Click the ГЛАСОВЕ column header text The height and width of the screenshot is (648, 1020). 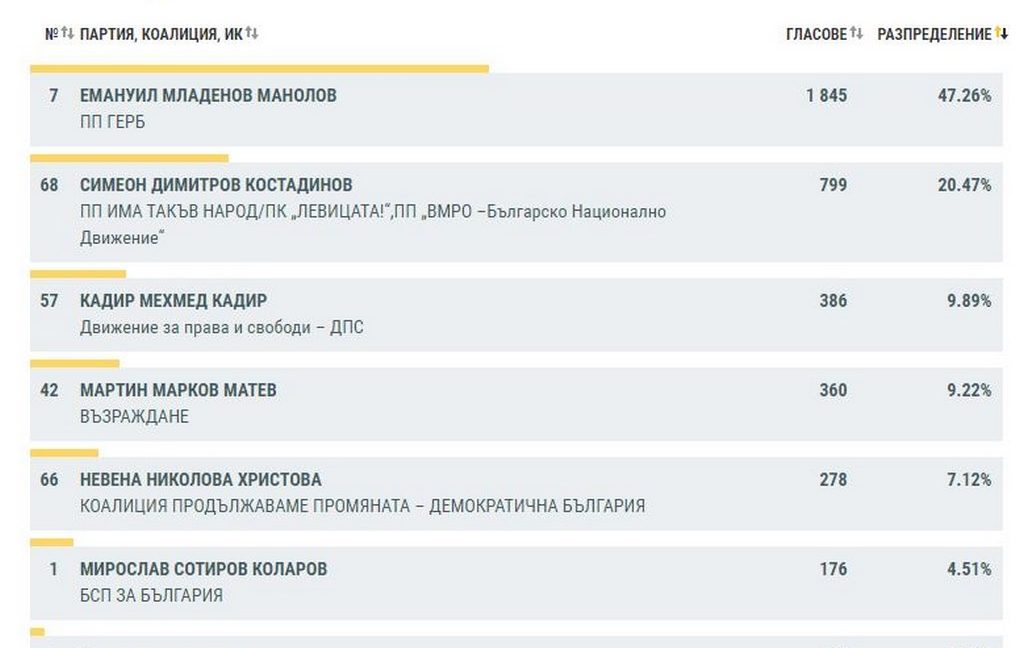[x=816, y=34]
